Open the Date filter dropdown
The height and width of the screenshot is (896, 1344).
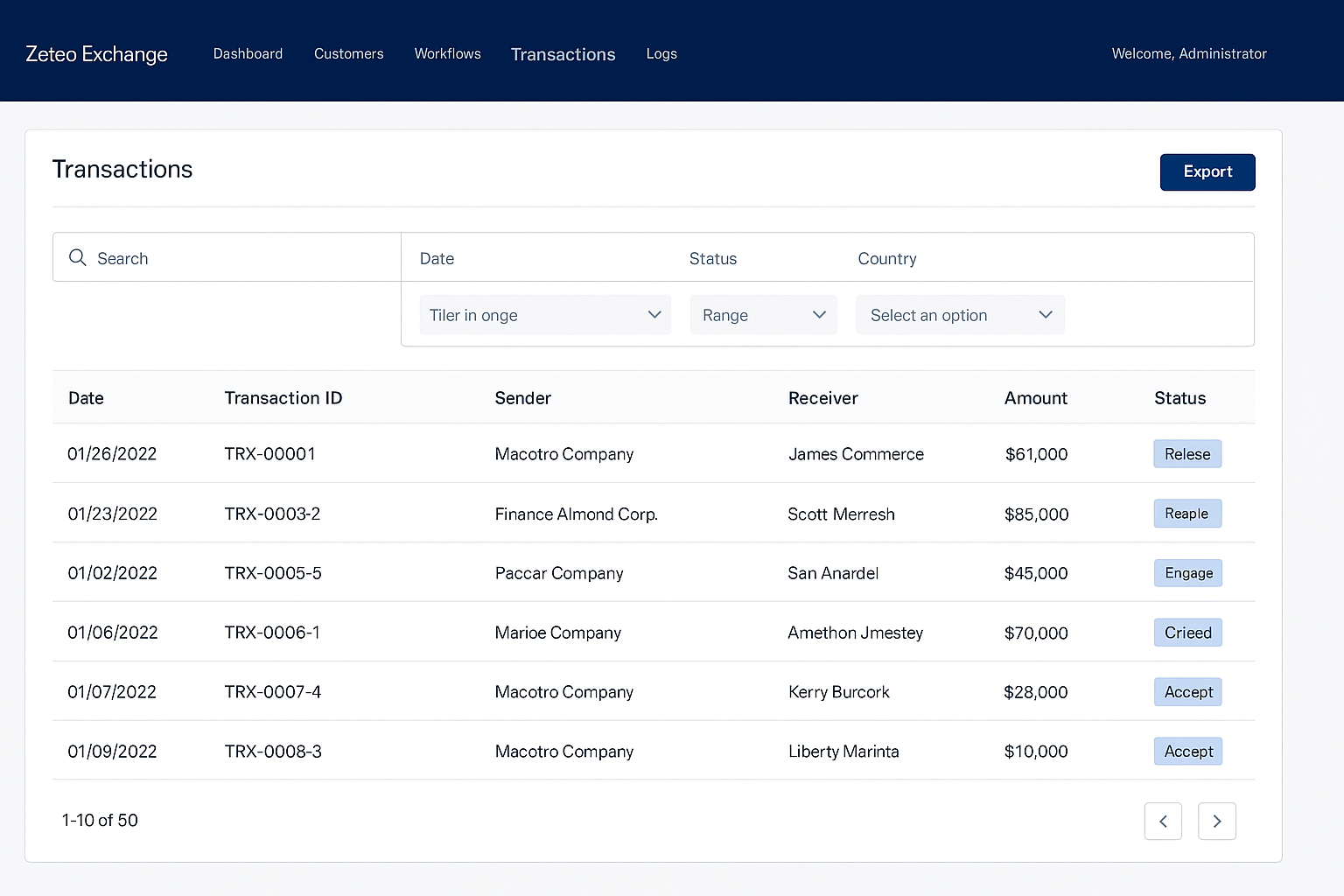pos(544,314)
